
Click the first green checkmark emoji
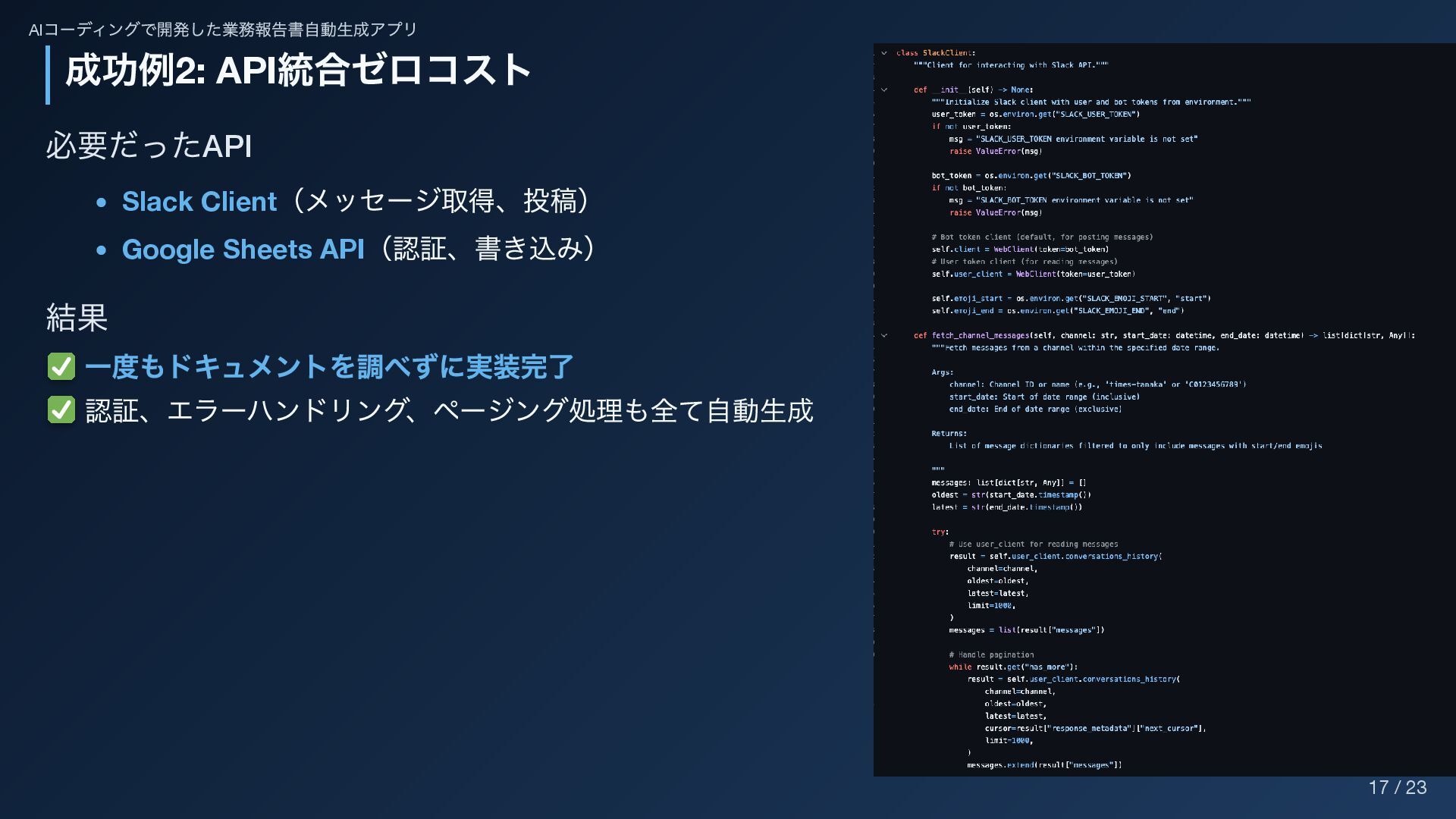click(61, 367)
